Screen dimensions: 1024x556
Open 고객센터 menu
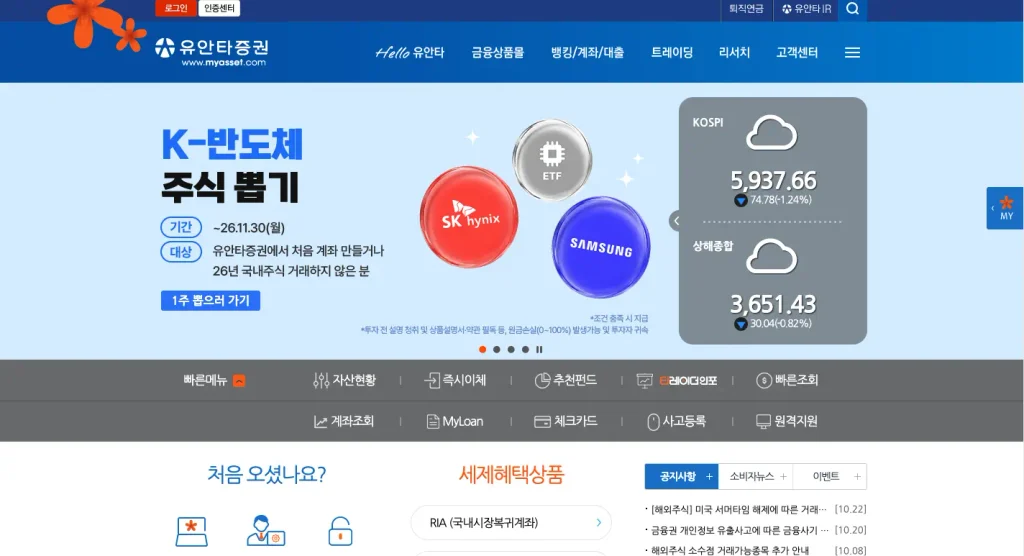click(x=797, y=53)
